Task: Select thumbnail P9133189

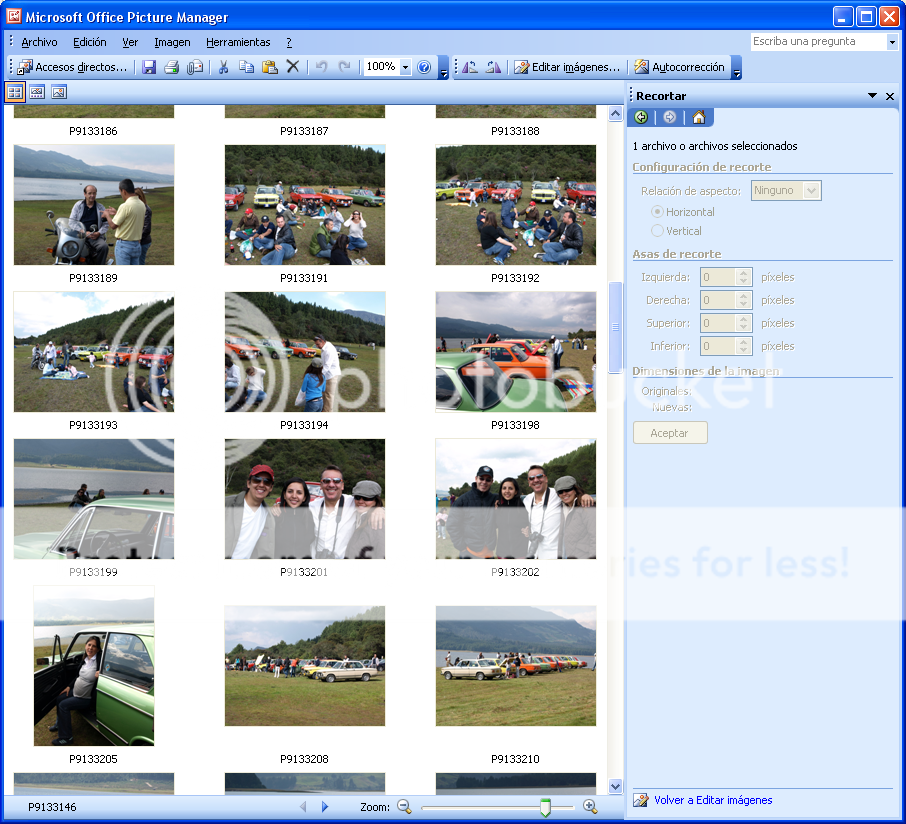Action: click(94, 205)
